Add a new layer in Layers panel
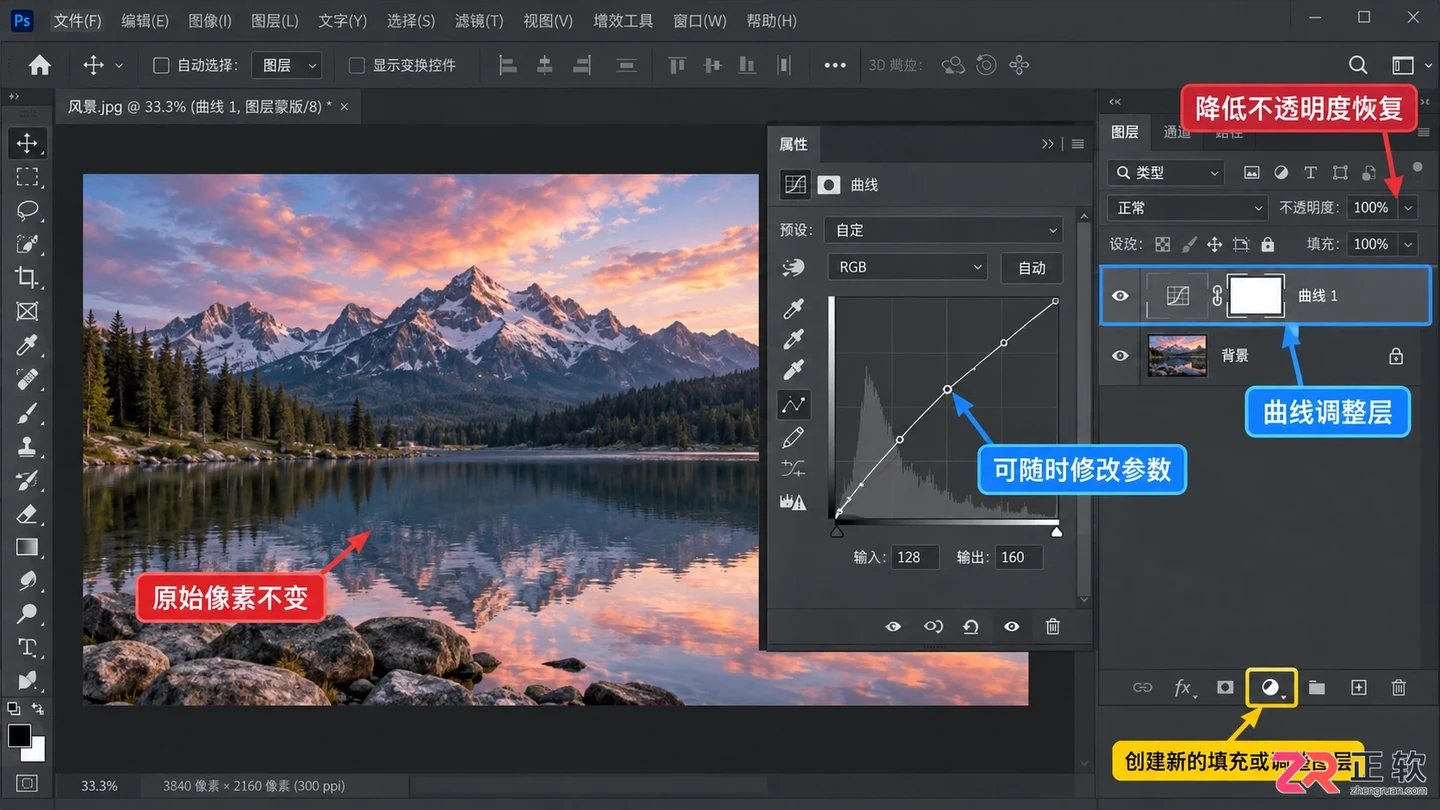This screenshot has width=1440, height=810. 1358,688
